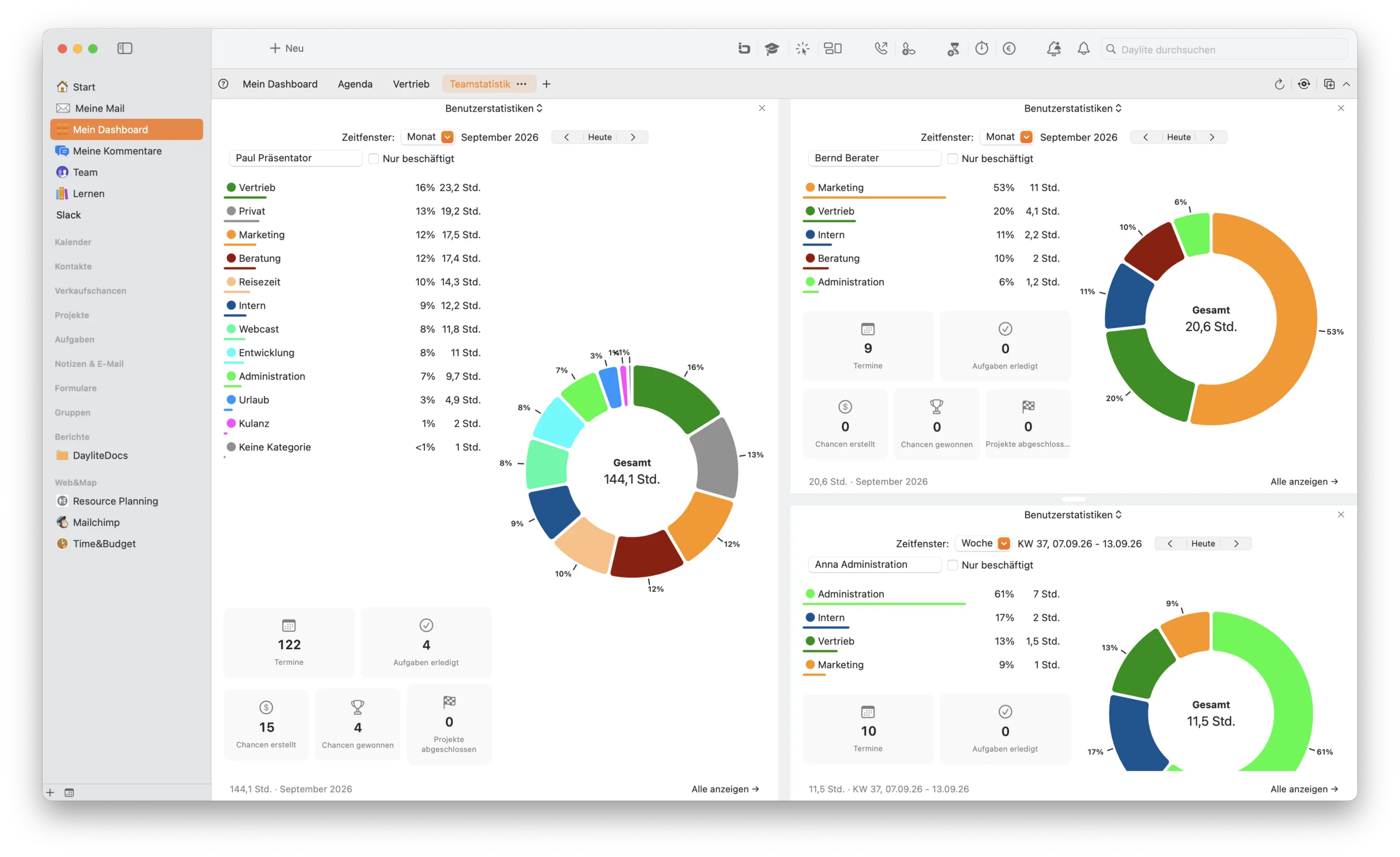Click the Euro currency icon in toolbar

[1009, 49]
